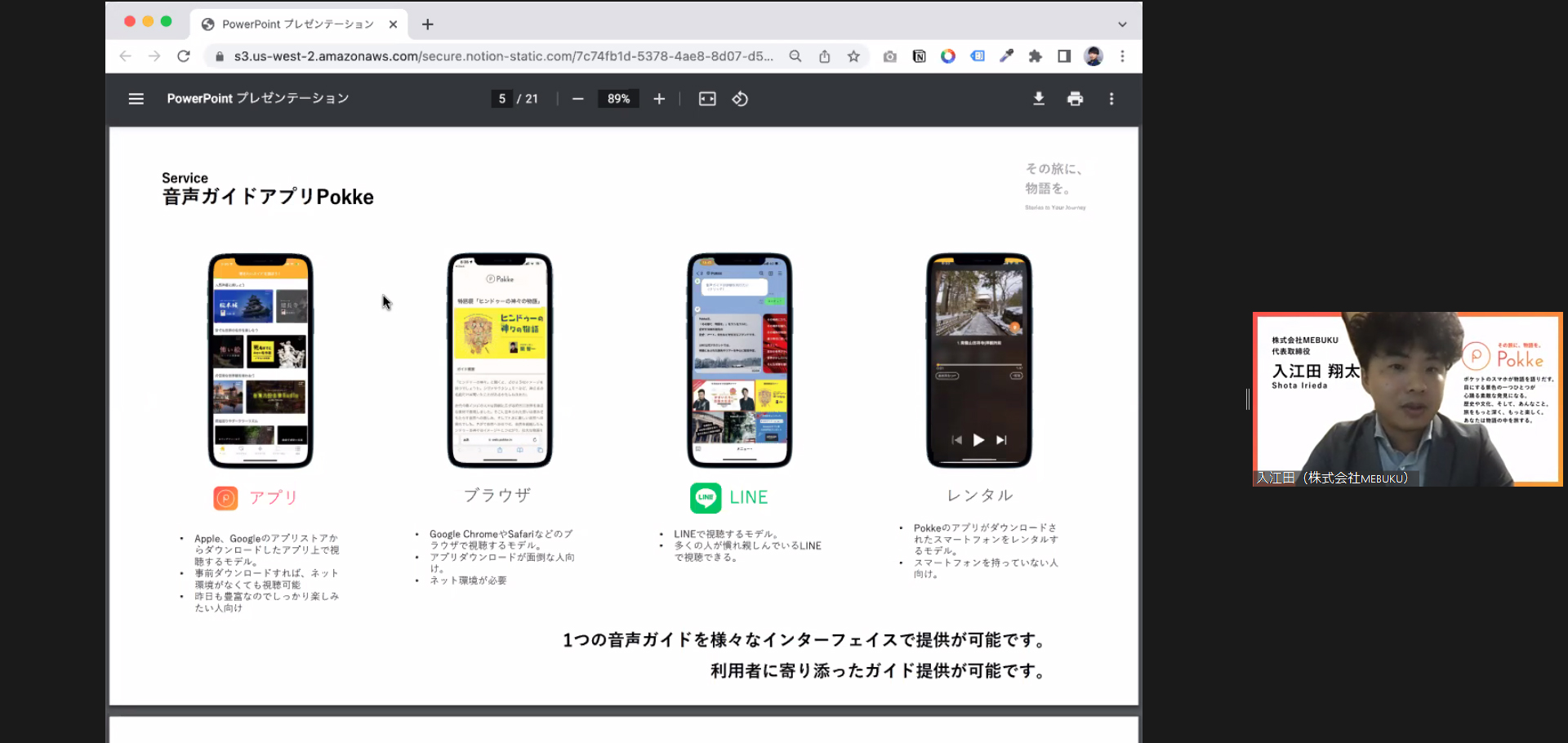1568x743 pixels.
Task: Open the Notion web clipper extension
Action: click(919, 56)
